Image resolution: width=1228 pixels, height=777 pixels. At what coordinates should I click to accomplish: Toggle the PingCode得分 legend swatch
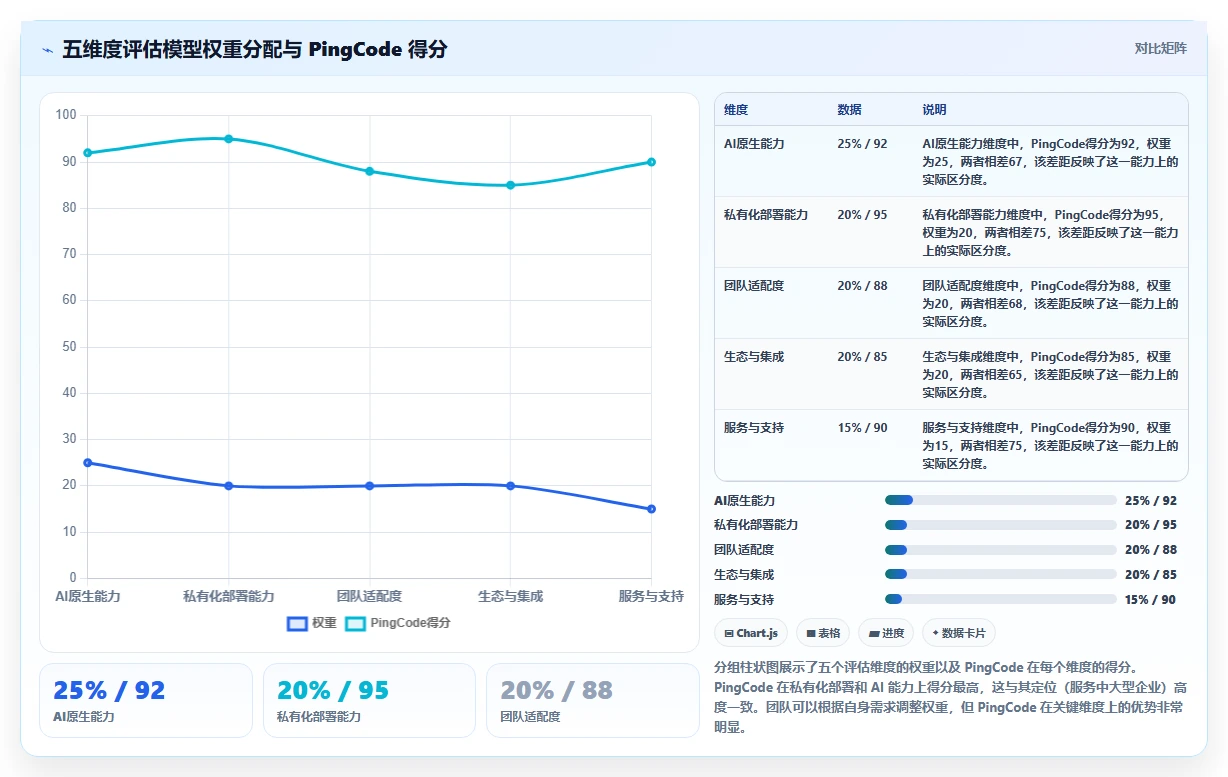[x=355, y=623]
